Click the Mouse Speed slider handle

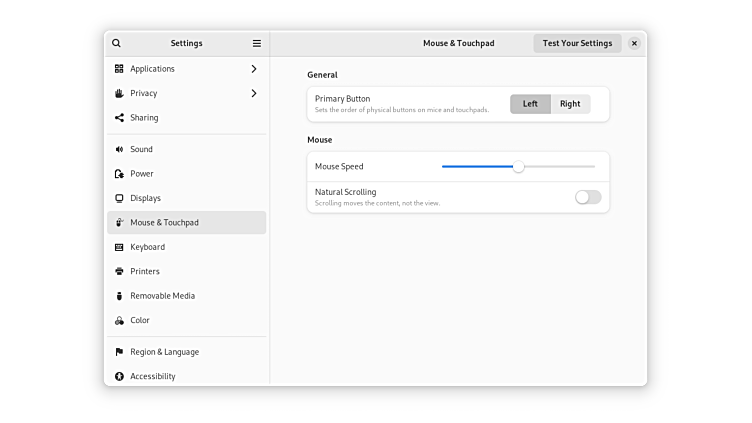[518, 167]
